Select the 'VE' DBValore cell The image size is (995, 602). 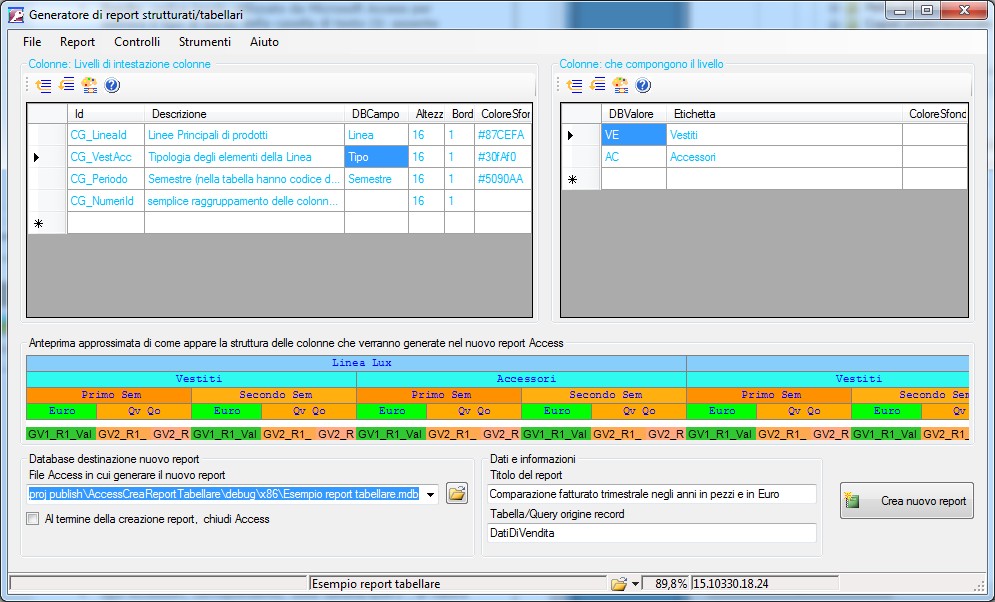(x=634, y=135)
